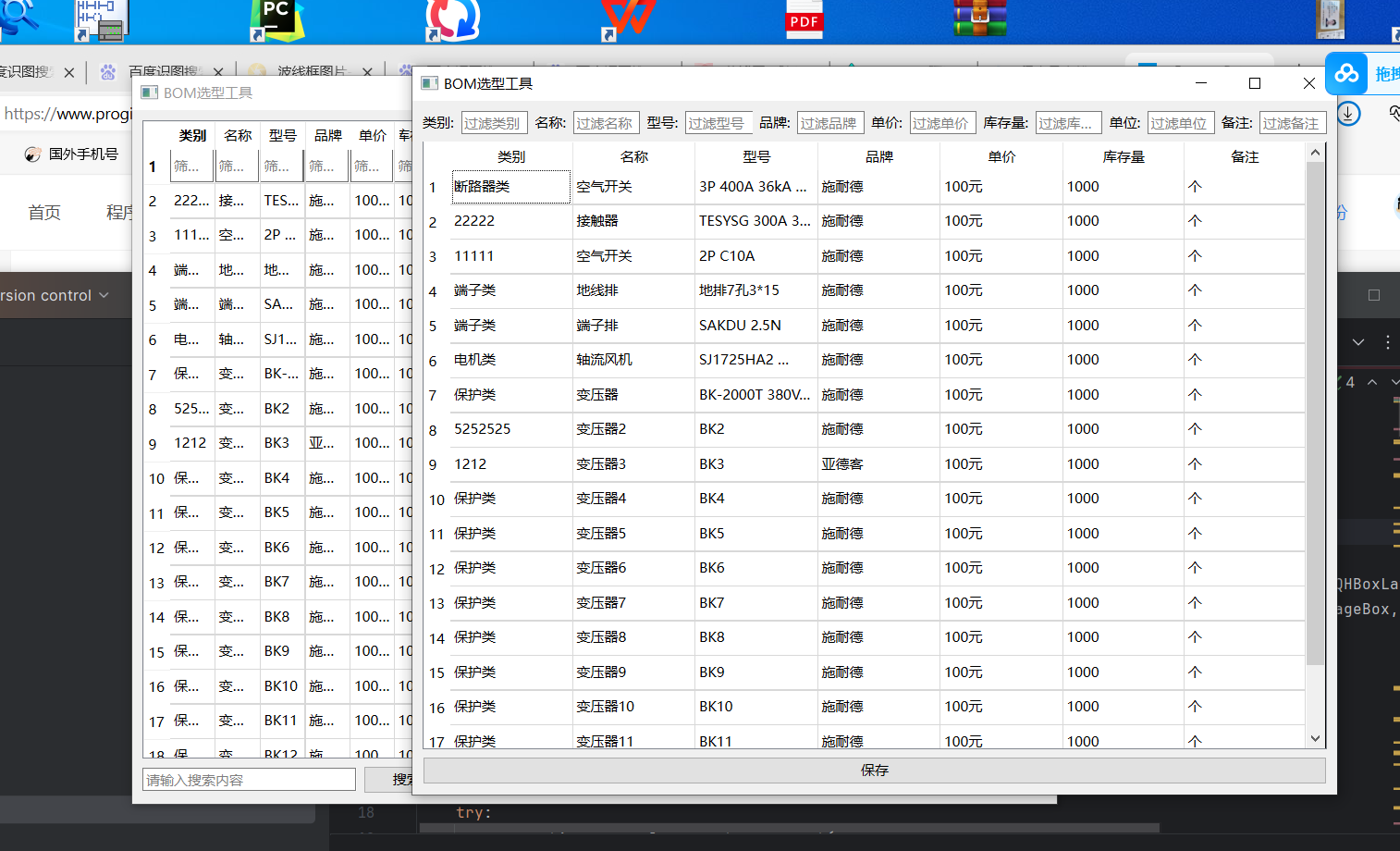Click the IDE up-arrow navigation icon
Viewport: 1400px width, 851px height.
tap(1372, 382)
